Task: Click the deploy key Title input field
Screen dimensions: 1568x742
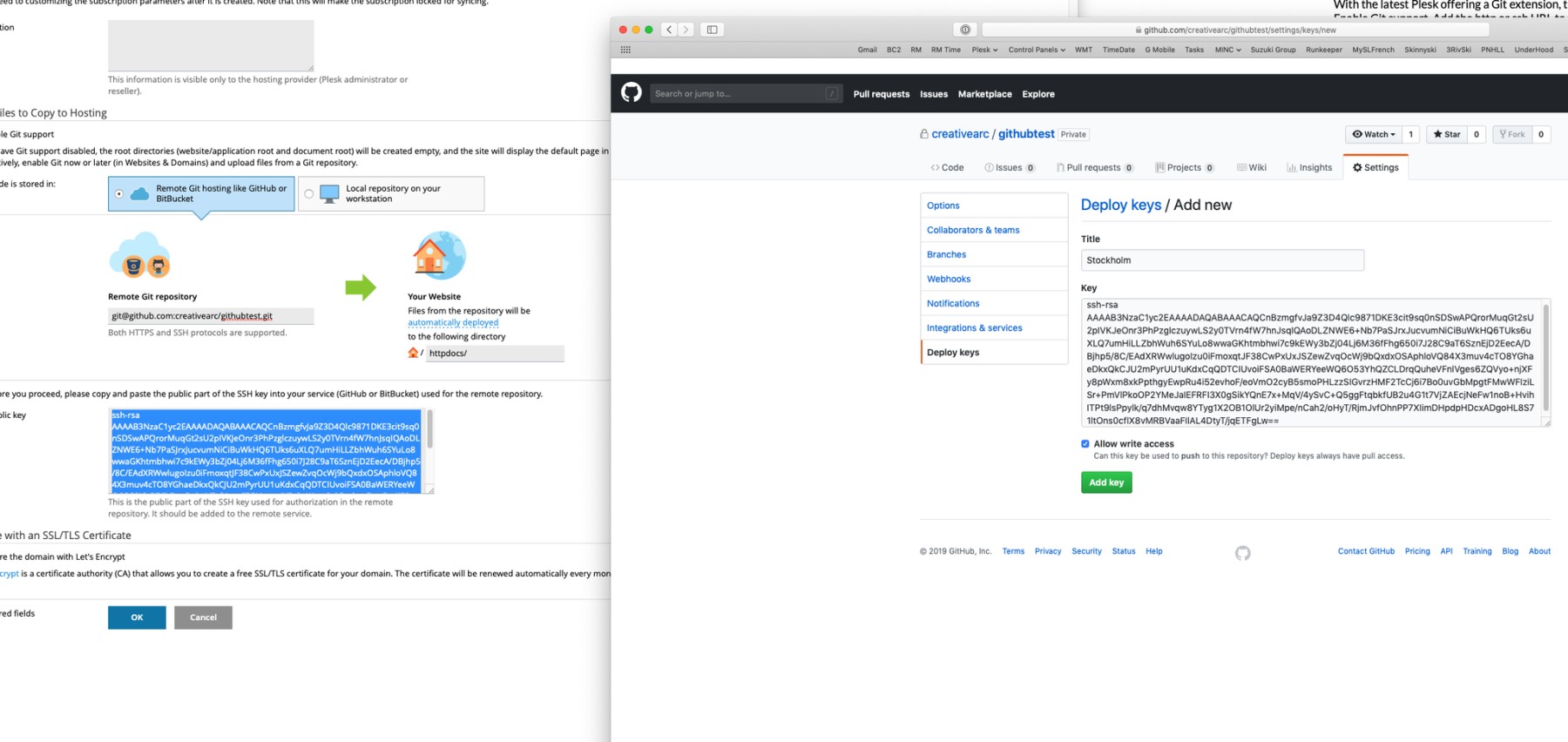Action: point(1221,260)
